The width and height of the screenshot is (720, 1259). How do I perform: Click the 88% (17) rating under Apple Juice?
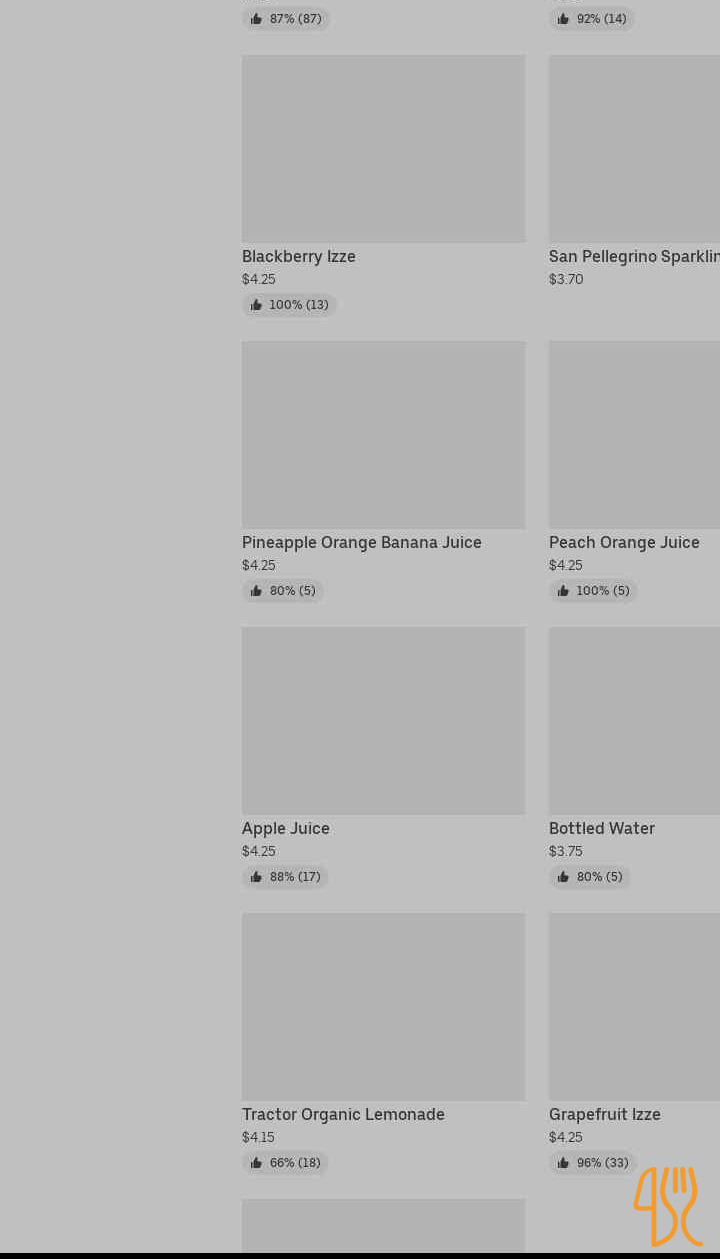(285, 877)
